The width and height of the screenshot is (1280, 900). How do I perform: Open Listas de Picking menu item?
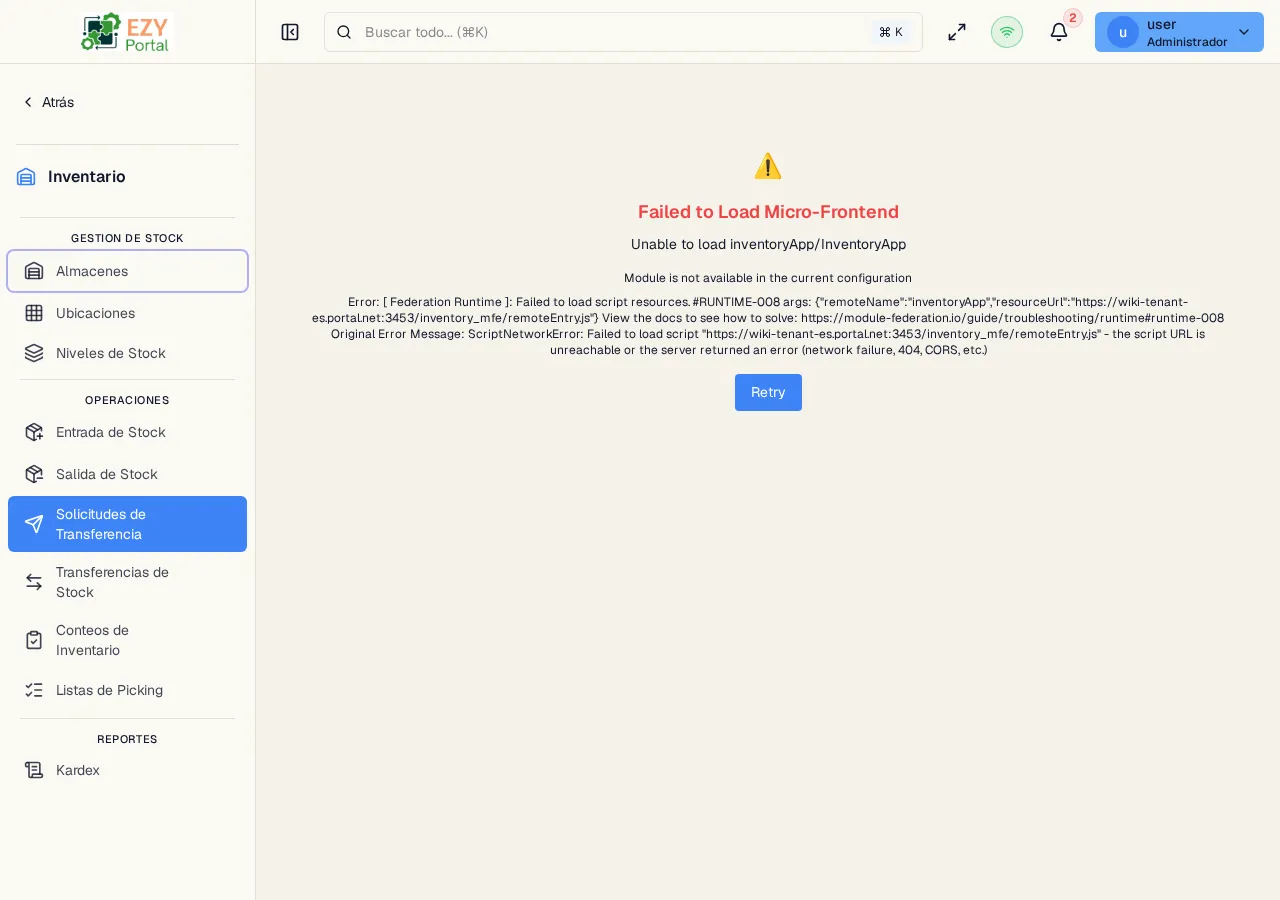pos(127,690)
